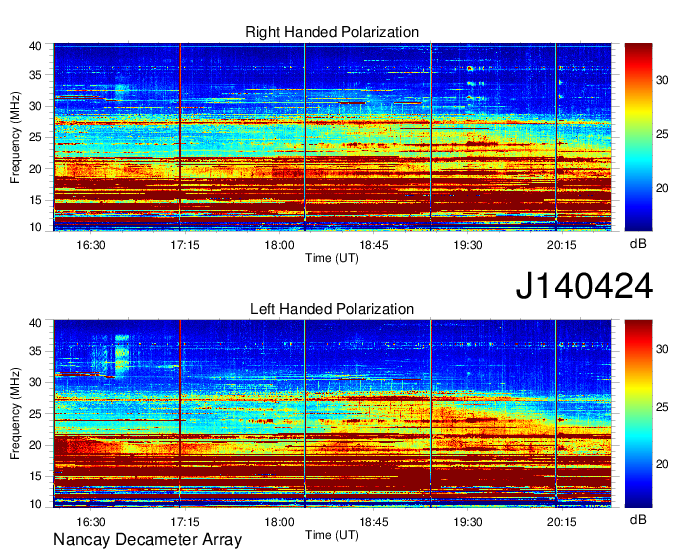The height and width of the screenshot is (552, 680).
Task: Click the 35 MHz tick label on the top plot
Action: pyautogui.click(x=35, y=75)
